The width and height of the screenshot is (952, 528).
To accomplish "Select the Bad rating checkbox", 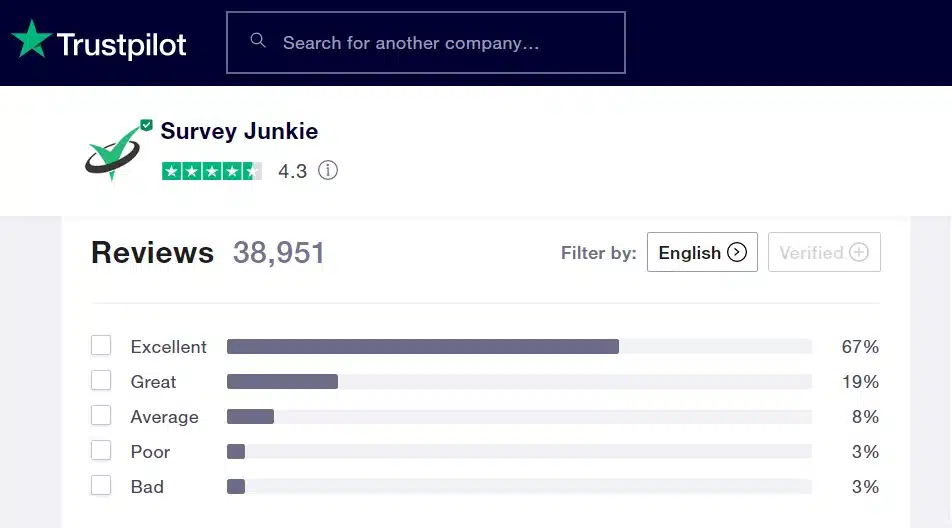I will coord(101,486).
